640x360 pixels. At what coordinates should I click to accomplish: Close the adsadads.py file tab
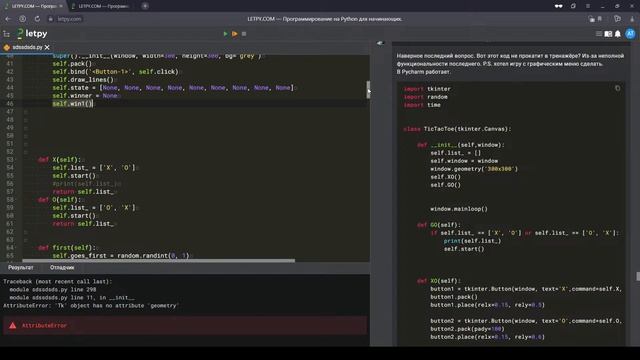47,47
